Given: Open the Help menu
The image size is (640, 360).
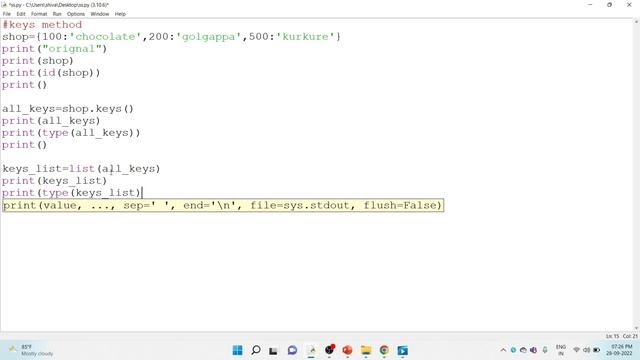Looking at the screenshot, I should point(120,14).
